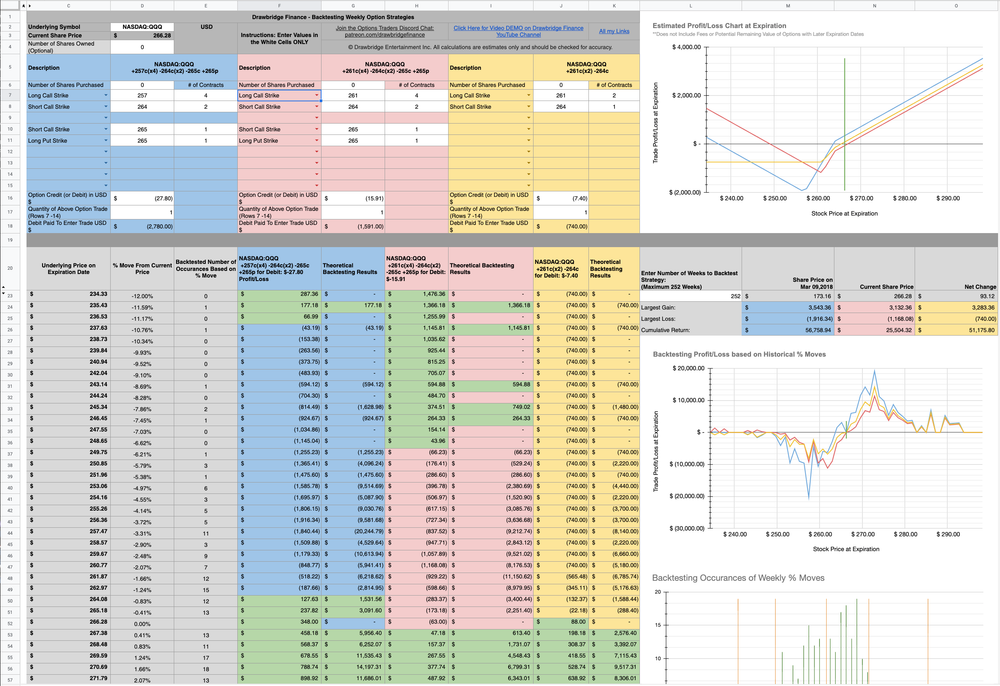Click blue backtesting result 14,197.31

[x=353, y=668]
